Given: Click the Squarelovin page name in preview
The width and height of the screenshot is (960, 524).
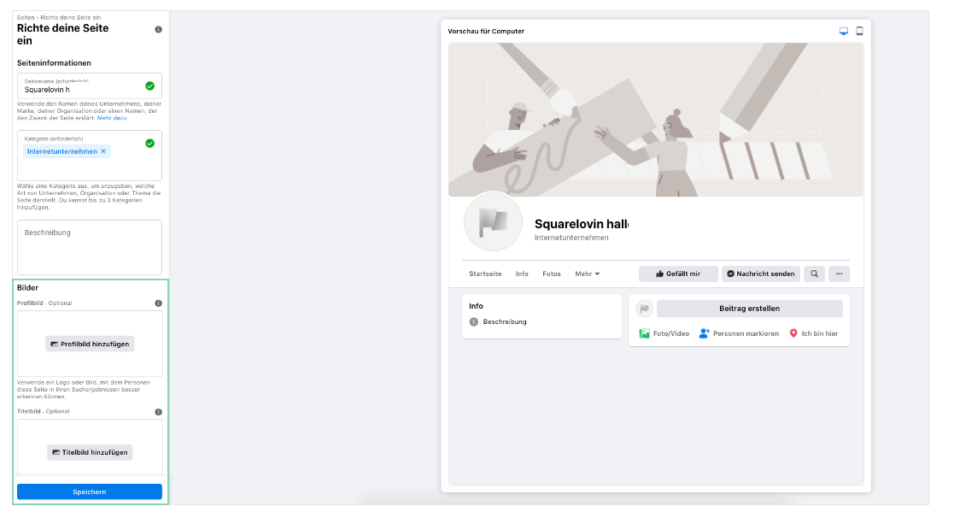Looking at the screenshot, I should (582, 224).
